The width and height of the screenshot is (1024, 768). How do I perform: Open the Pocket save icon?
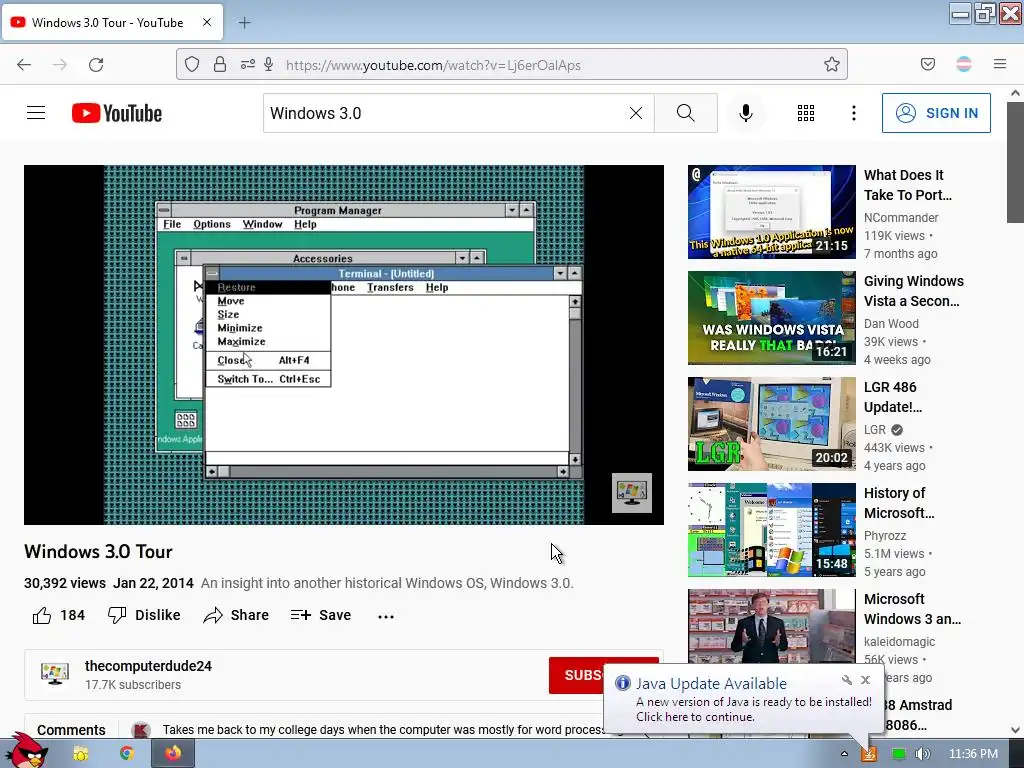[928, 64]
